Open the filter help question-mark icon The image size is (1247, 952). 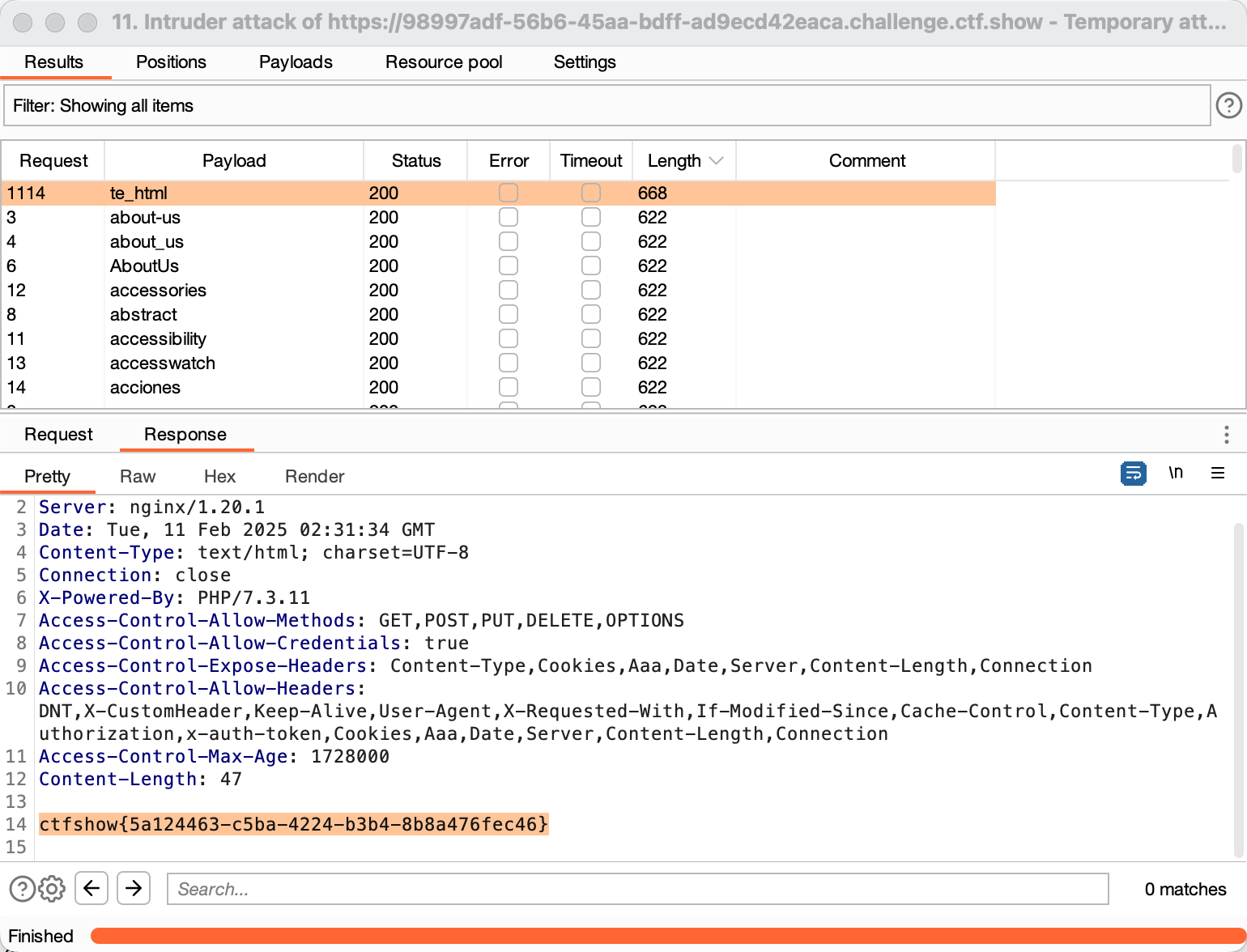[1228, 105]
